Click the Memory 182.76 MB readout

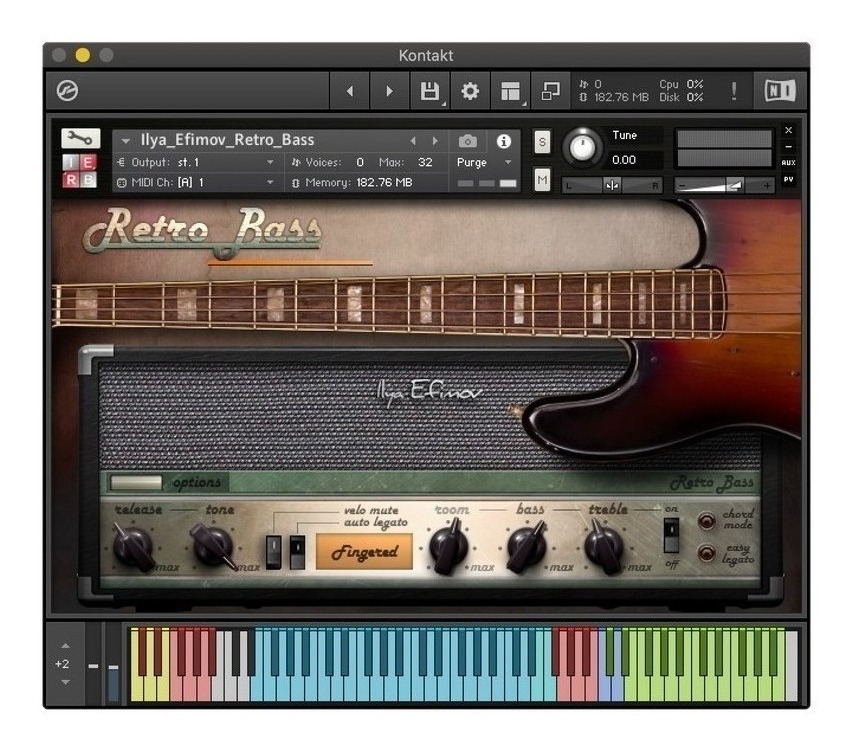[x=353, y=182]
